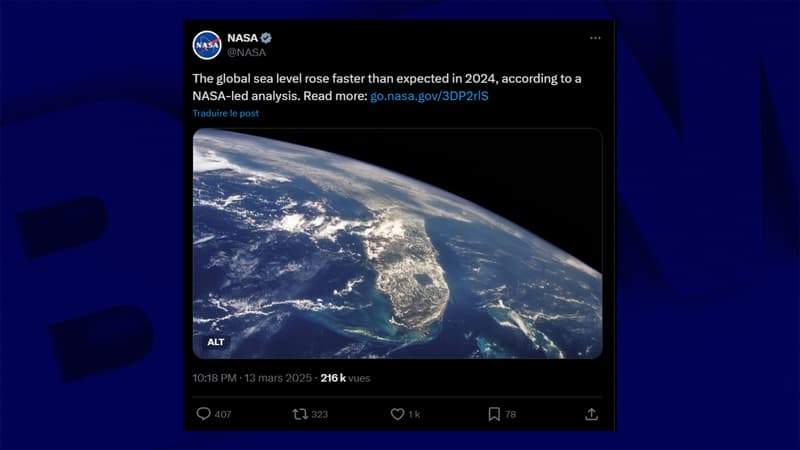
Task: Click the @NASA handle
Action: pos(246,52)
